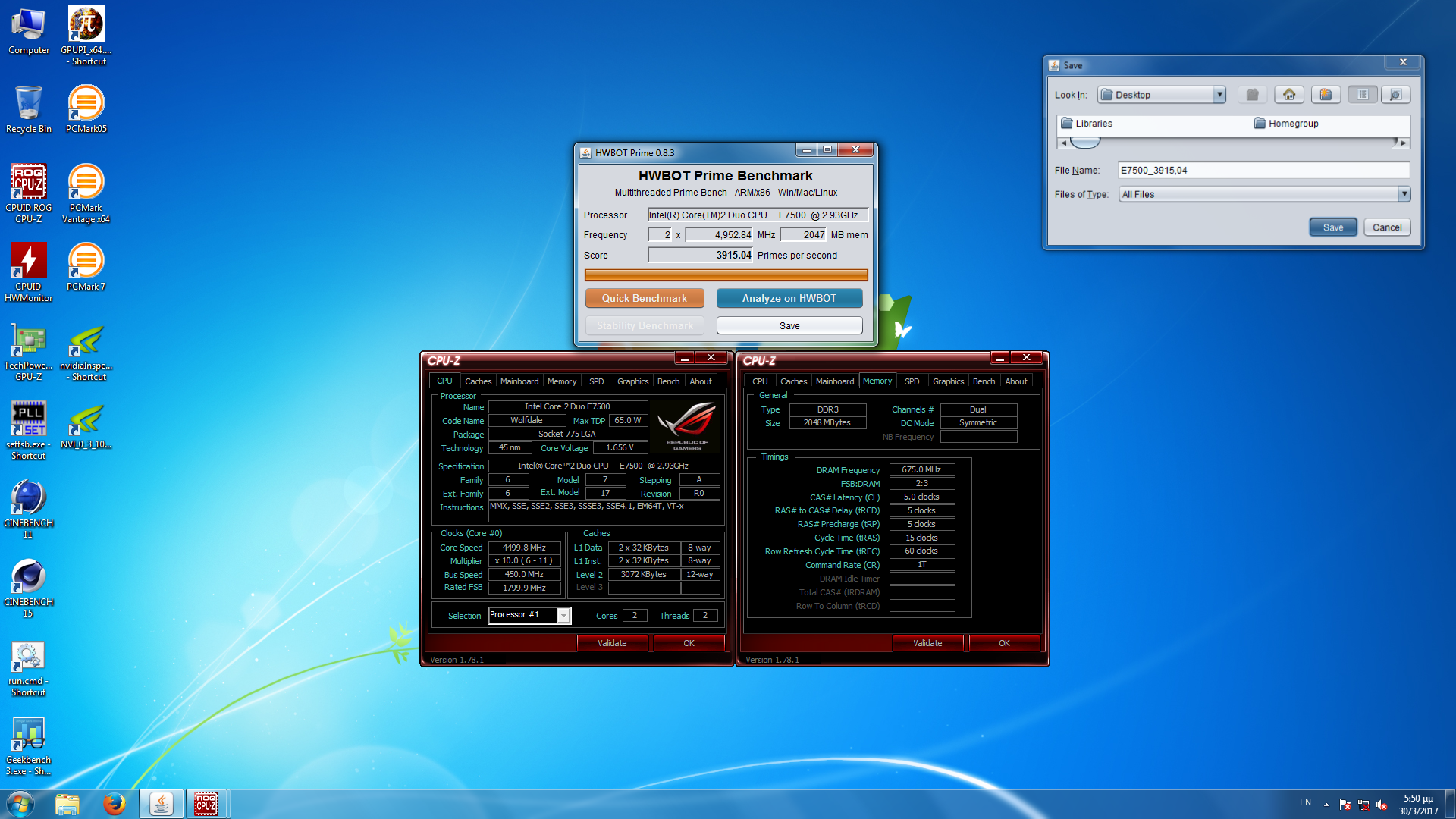Click Validate in left CPU-Z window
The image size is (1456, 819).
point(612,643)
